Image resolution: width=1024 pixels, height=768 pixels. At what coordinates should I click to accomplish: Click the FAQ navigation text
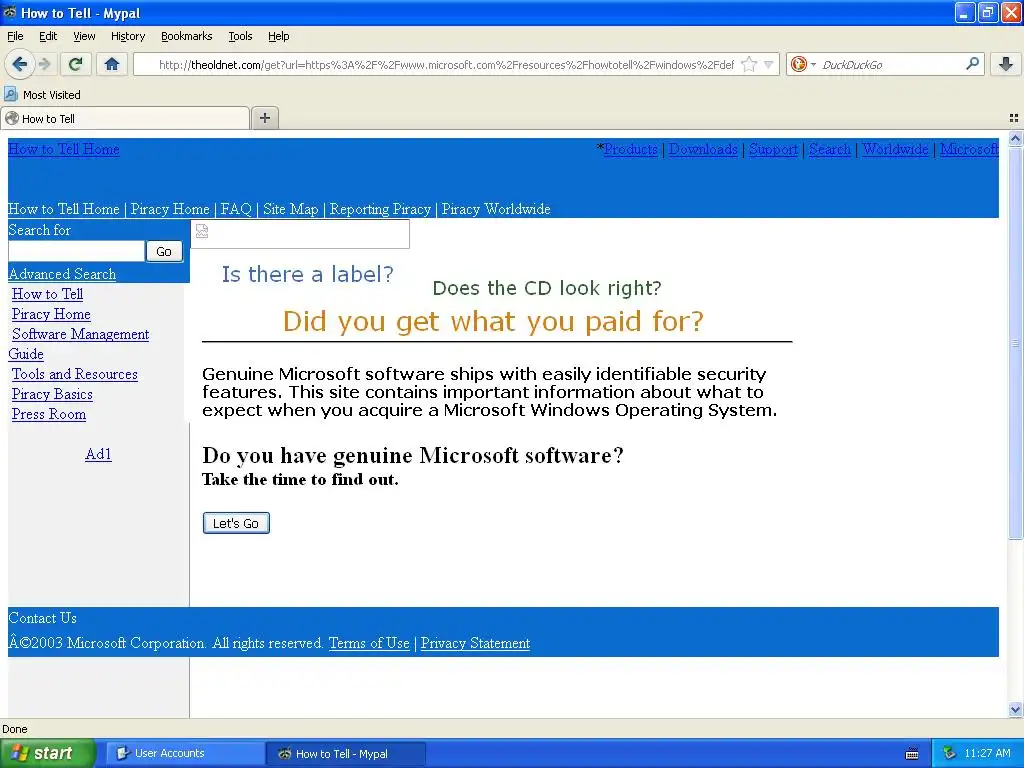tap(236, 209)
